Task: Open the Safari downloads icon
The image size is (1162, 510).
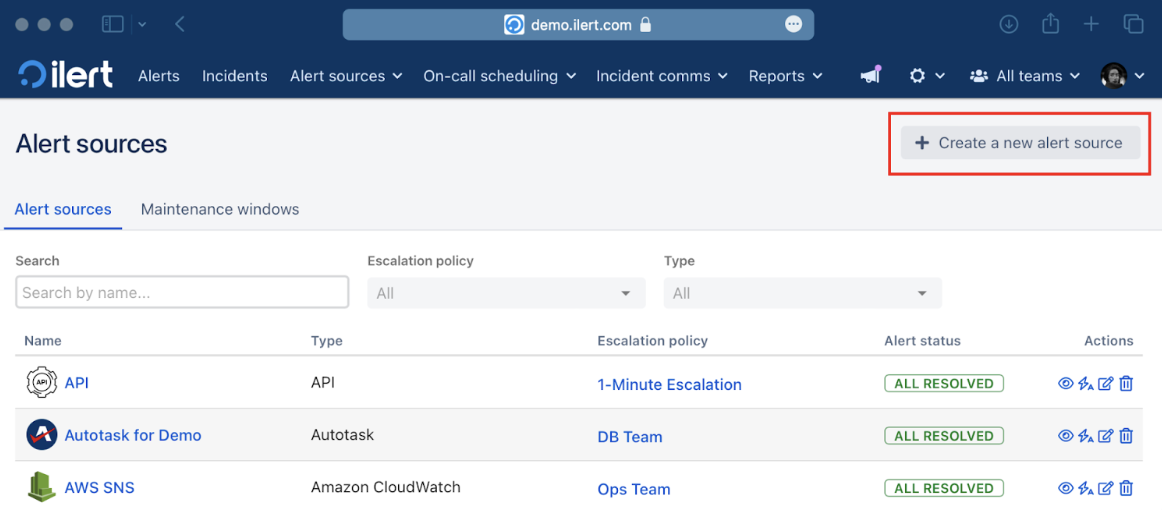Action: [1009, 24]
